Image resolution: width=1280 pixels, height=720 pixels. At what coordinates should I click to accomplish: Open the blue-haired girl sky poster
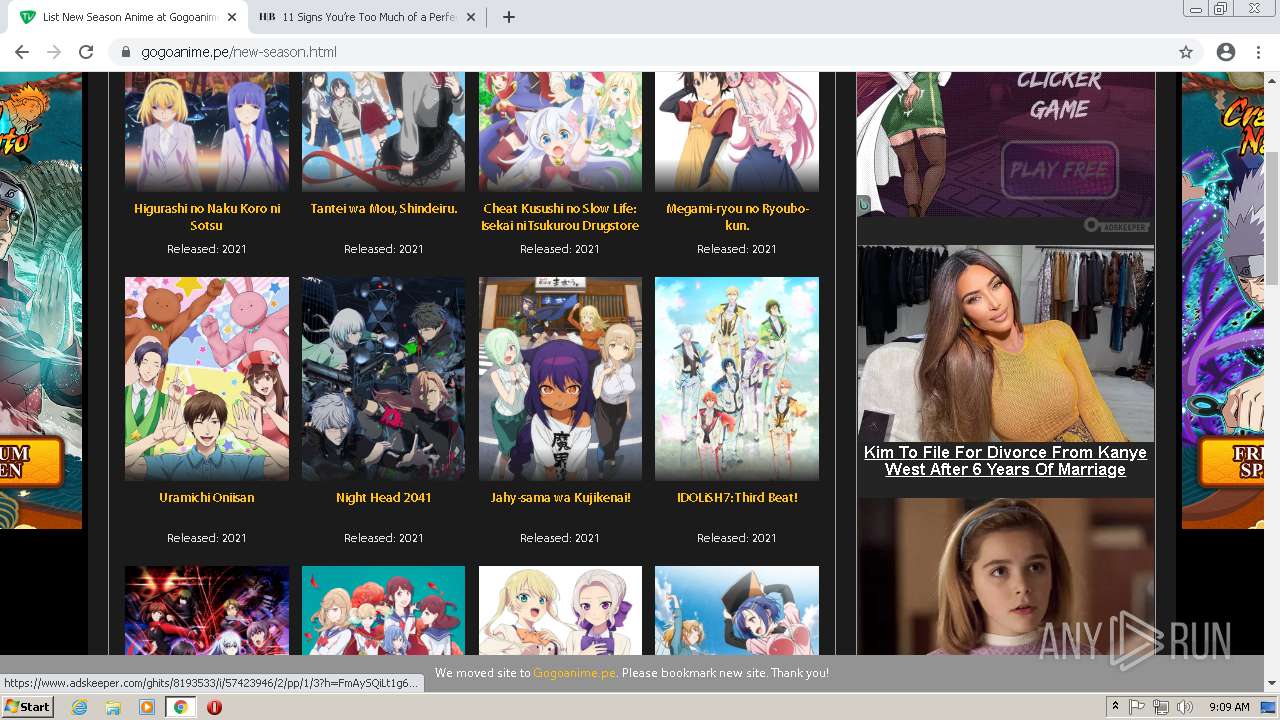click(737, 611)
